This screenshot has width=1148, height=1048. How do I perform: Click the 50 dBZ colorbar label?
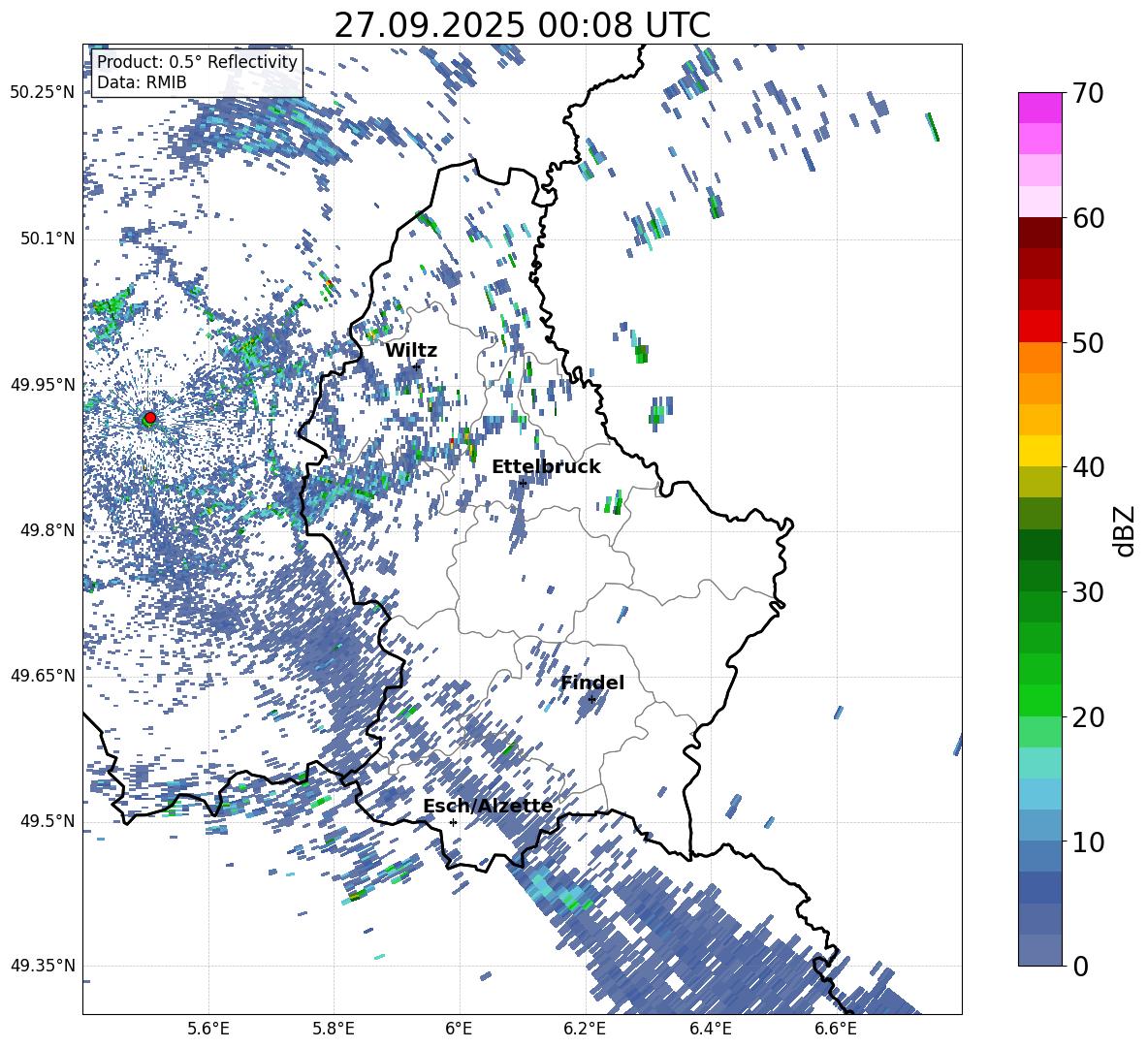click(1088, 342)
